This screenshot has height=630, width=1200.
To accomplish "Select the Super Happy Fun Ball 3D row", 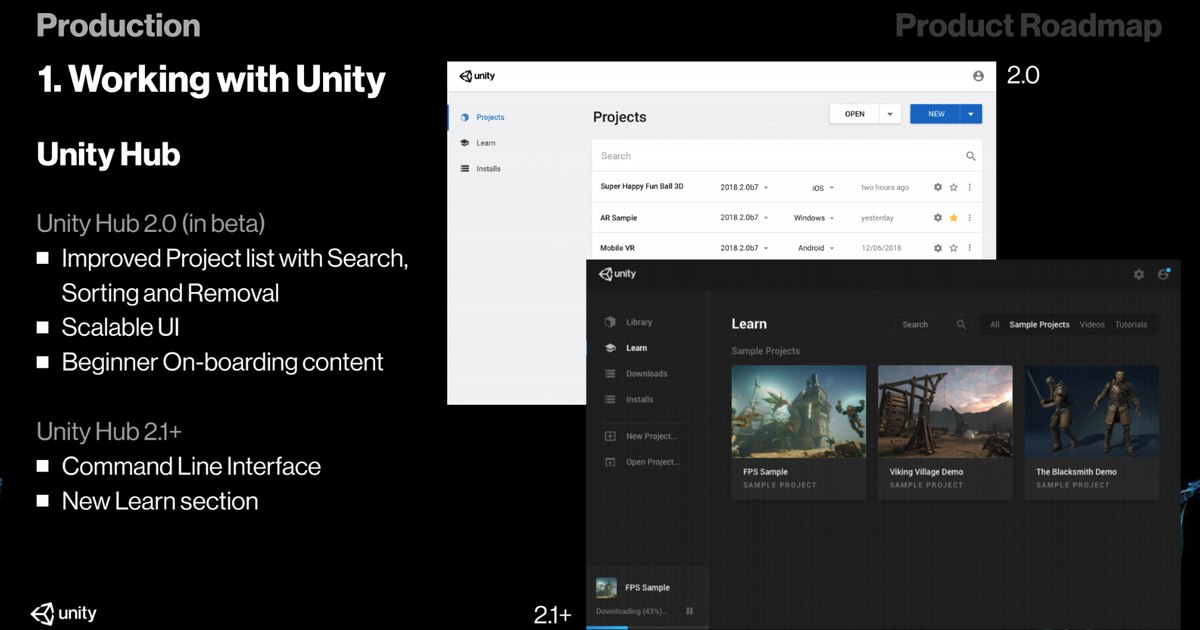I will pos(786,187).
